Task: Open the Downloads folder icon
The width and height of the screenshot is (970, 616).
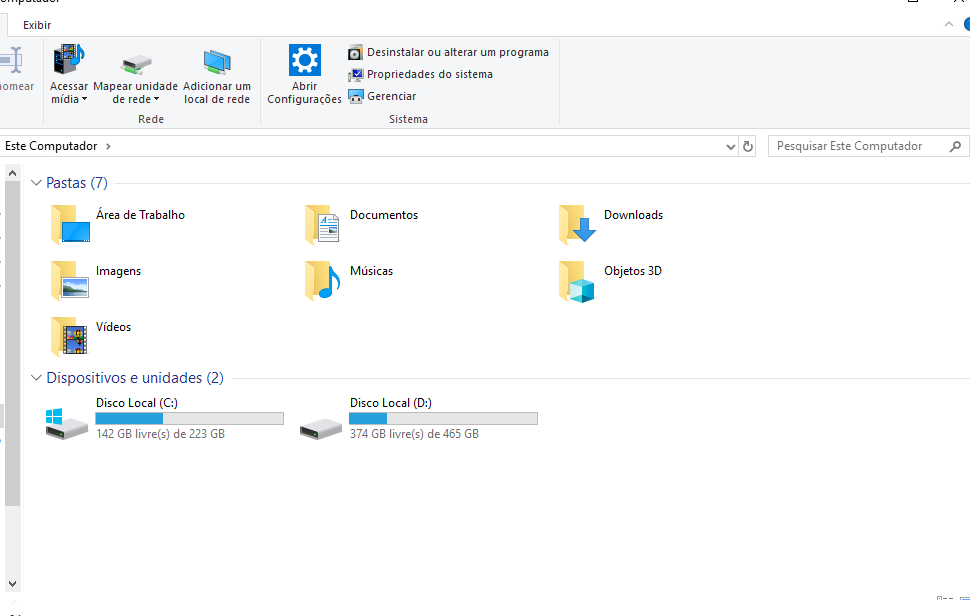Action: (577, 225)
